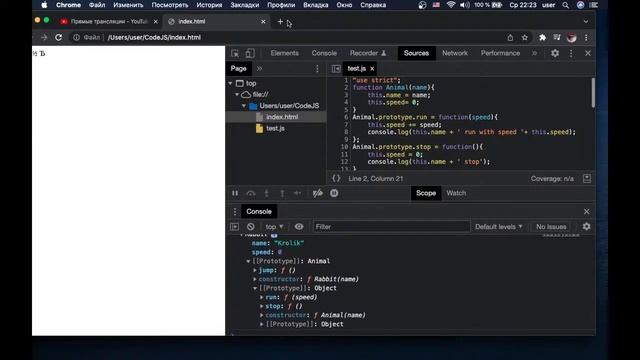Click the share page icon

510,37
